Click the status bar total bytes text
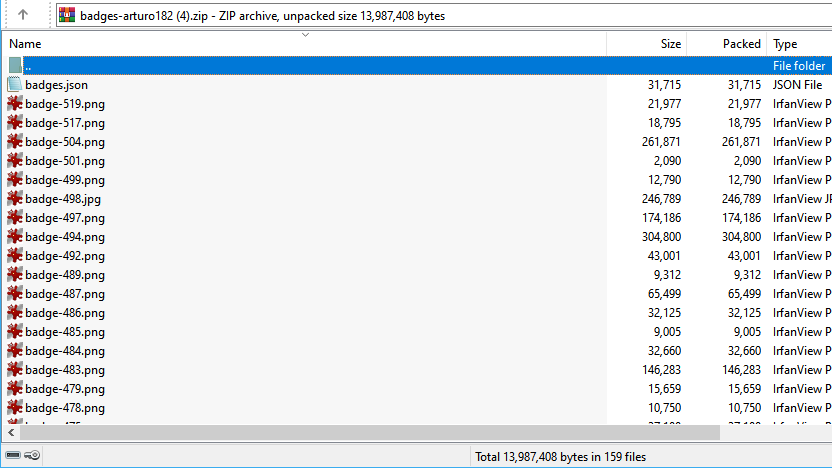Image resolution: width=832 pixels, height=468 pixels. pyautogui.click(x=560, y=457)
